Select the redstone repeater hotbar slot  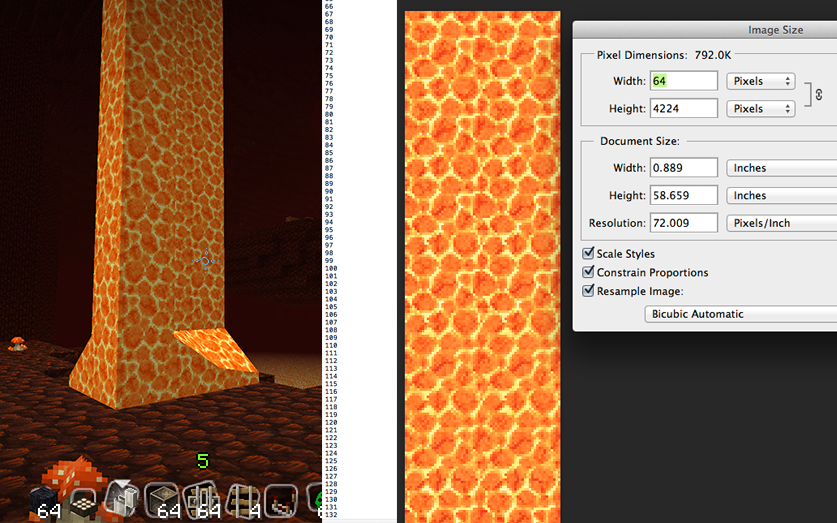pyautogui.click(x=281, y=502)
